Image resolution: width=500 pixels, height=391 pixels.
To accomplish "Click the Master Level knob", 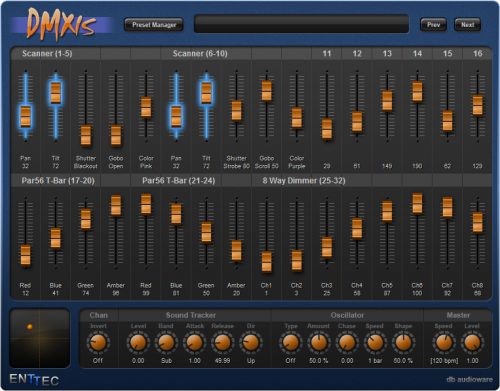I will click(x=472, y=343).
